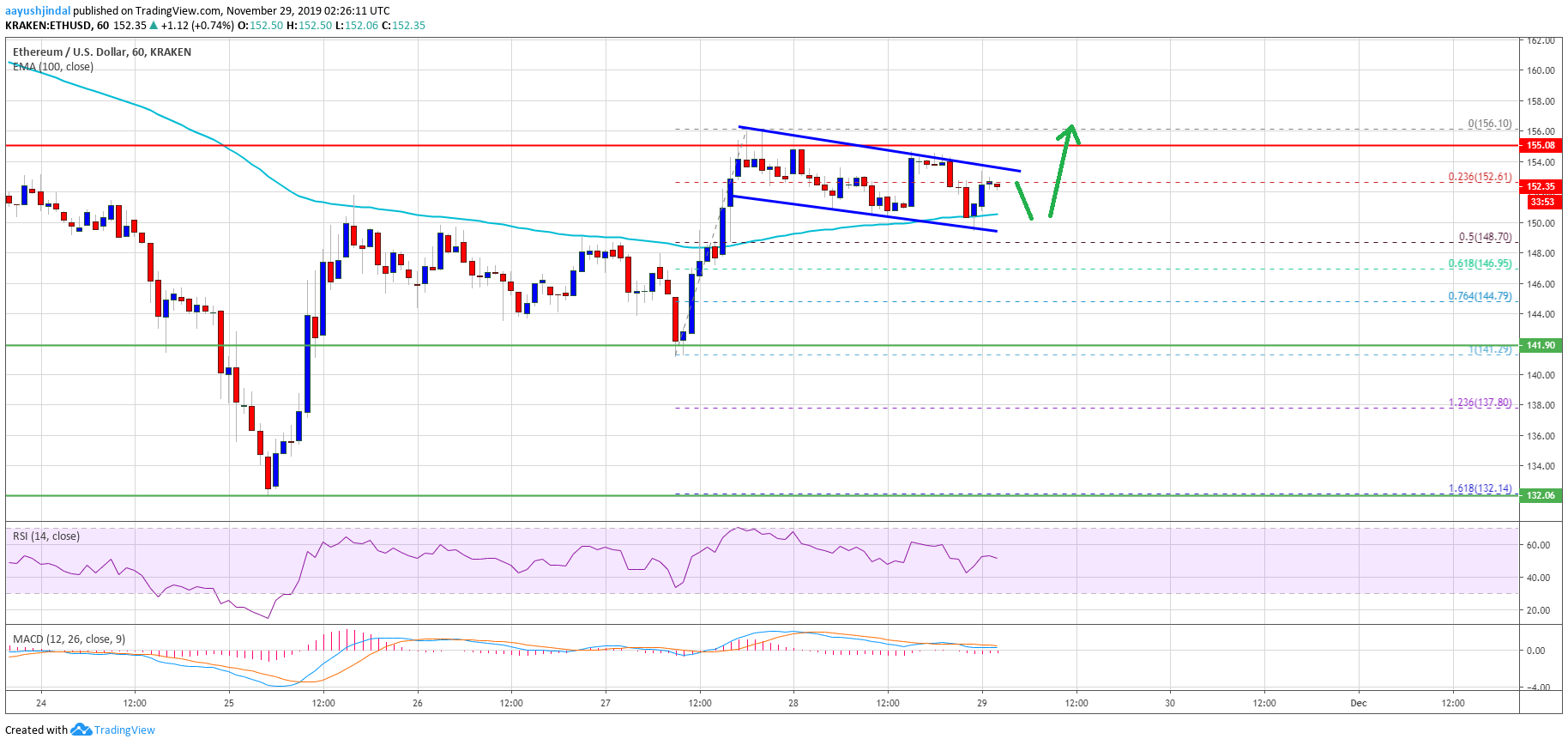Select the green 141.90 price label
1568x745 pixels.
[1541, 345]
